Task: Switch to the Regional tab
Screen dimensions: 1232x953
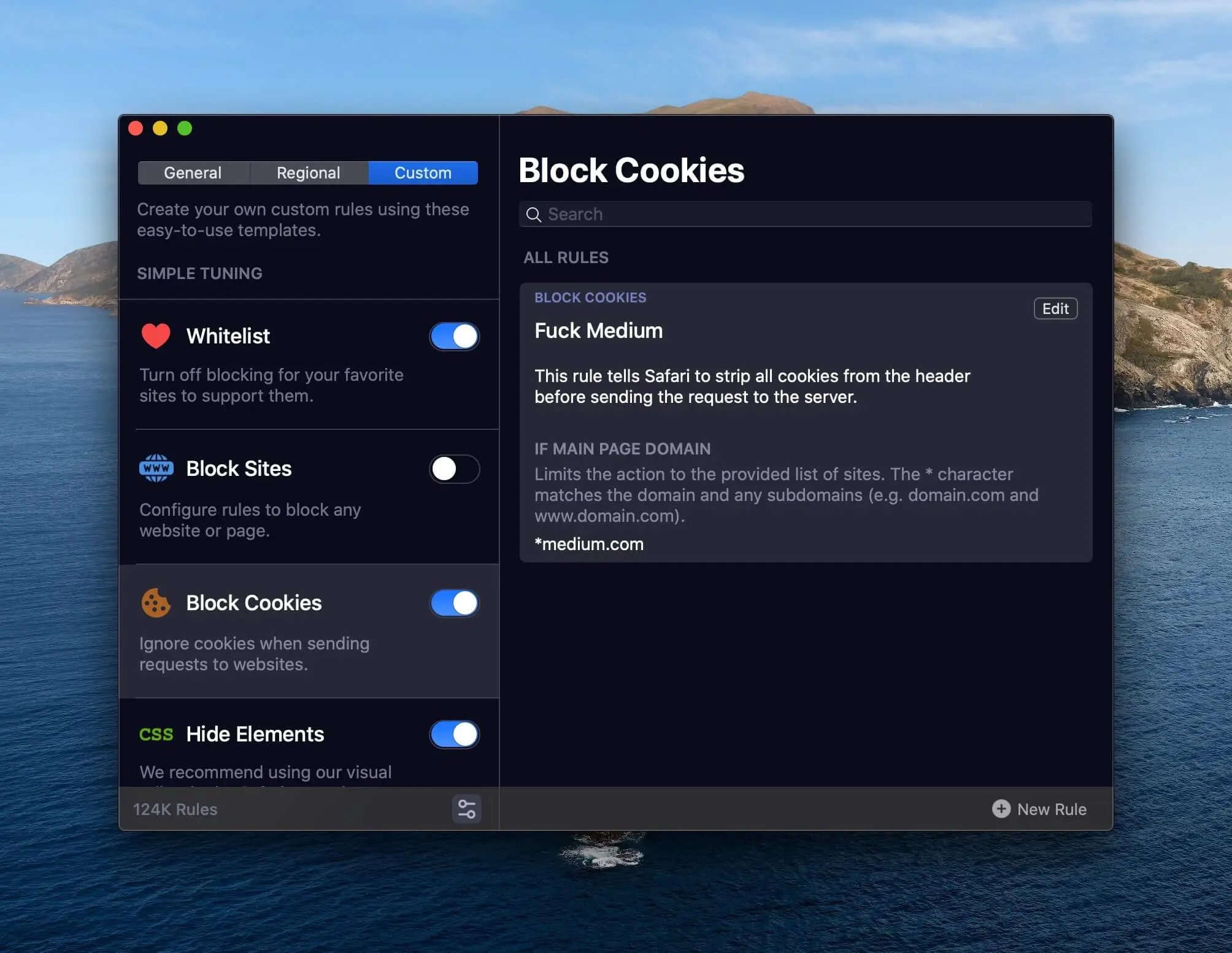Action: point(308,173)
